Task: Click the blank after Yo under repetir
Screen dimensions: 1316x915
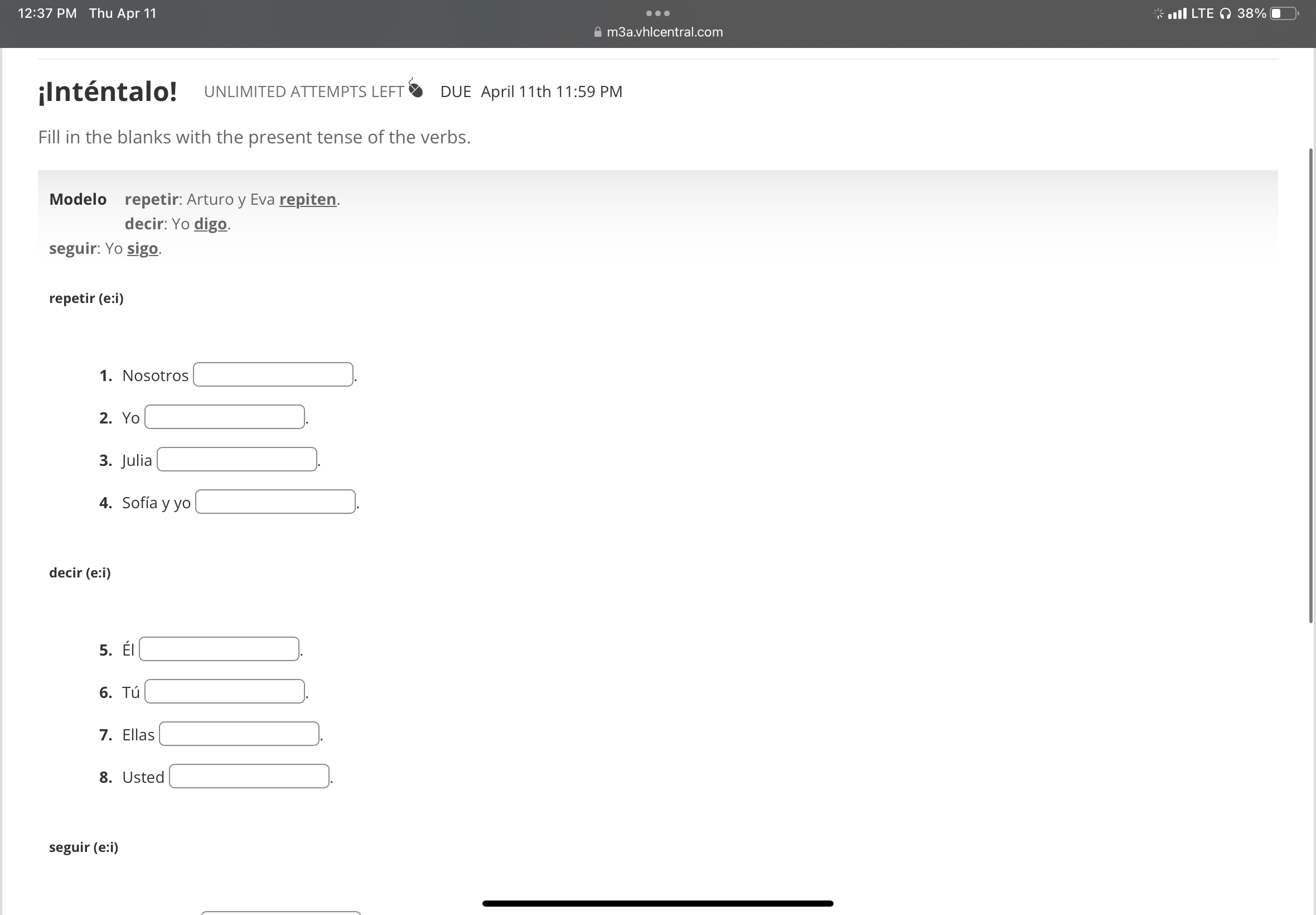Action: [224, 417]
